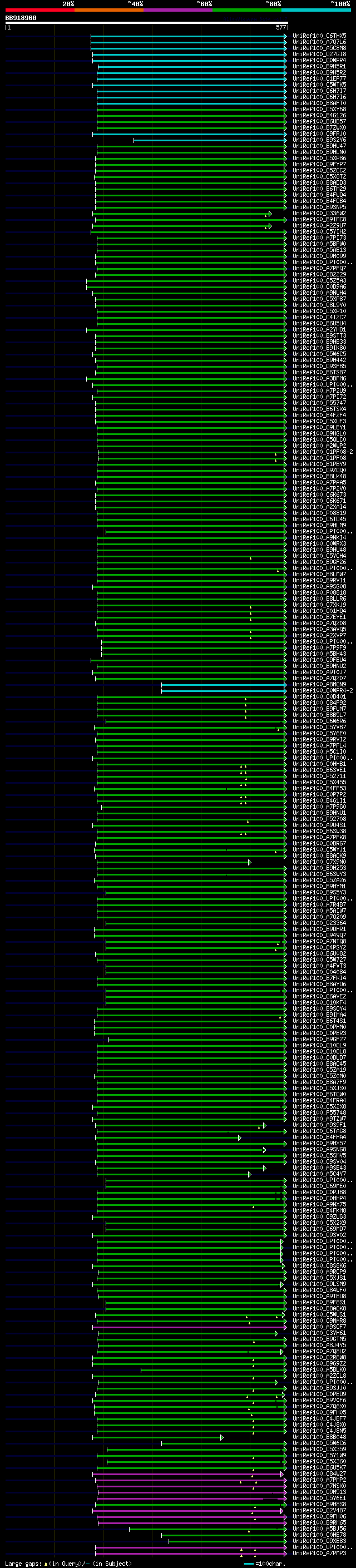Image resolution: width=356 pixels, height=1568 pixels.
Task: Select hit label UniRef100_C0PED9
Action: pos(319,1394)
